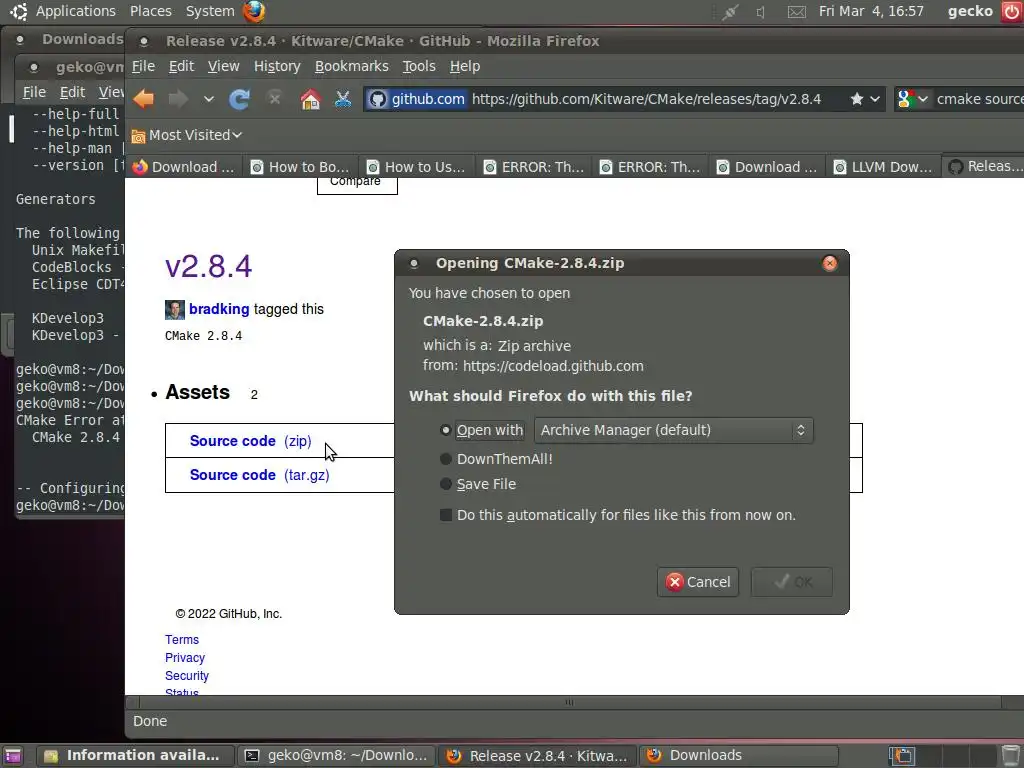Viewport: 1024px width, 768px height.
Task: Open the terminal window's File menu
Action: 34,92
